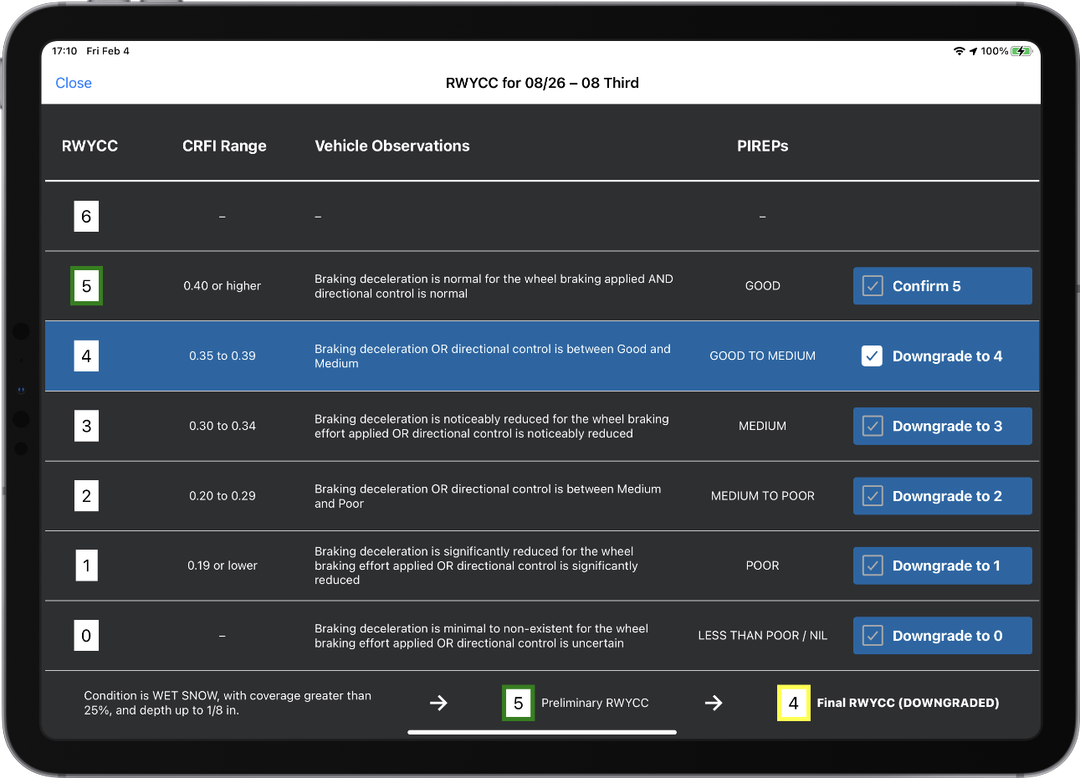
Task: Tap the Close link at top left
Action: click(73, 83)
